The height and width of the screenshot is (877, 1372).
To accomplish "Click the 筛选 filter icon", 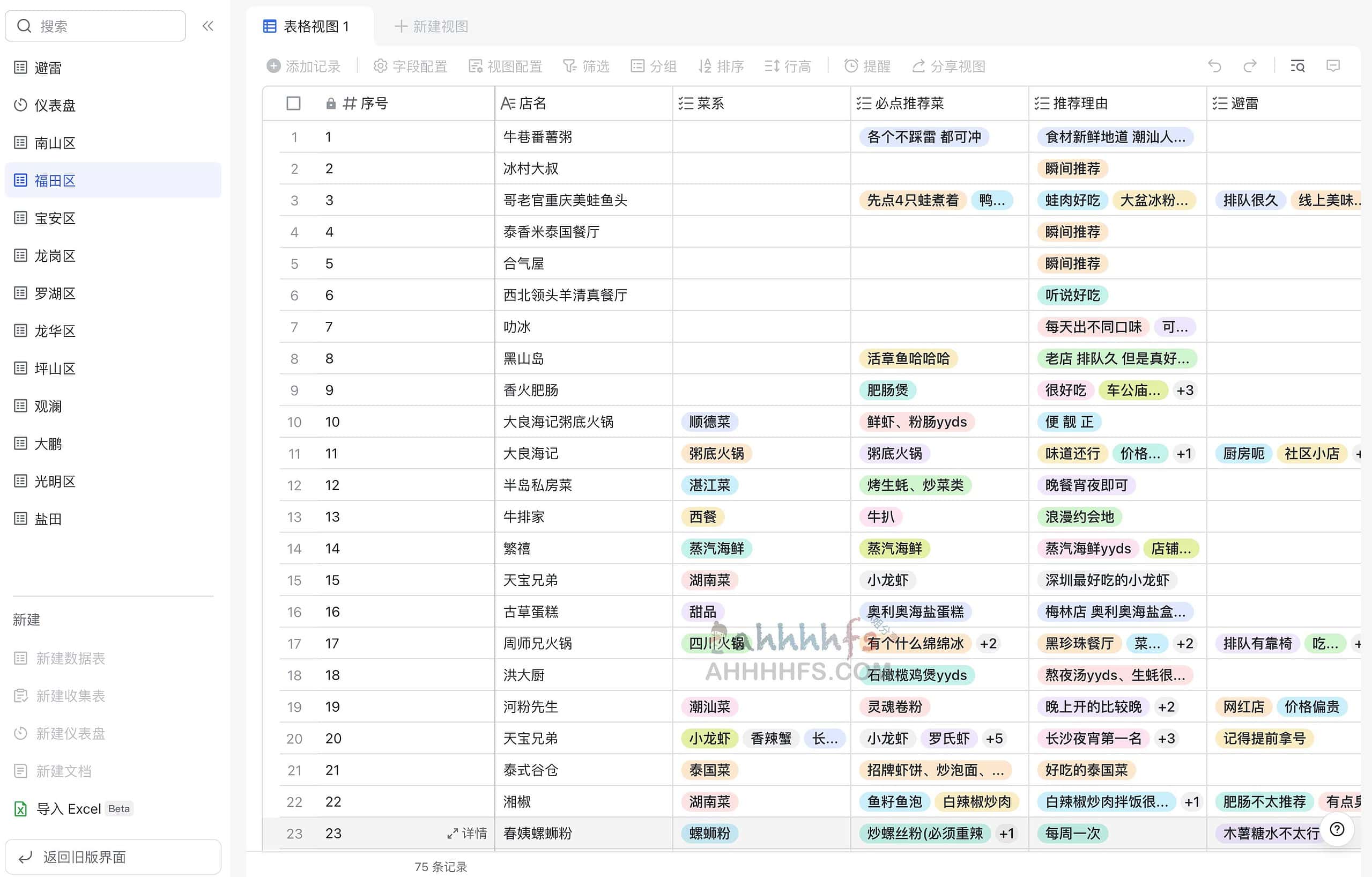I will 569,66.
